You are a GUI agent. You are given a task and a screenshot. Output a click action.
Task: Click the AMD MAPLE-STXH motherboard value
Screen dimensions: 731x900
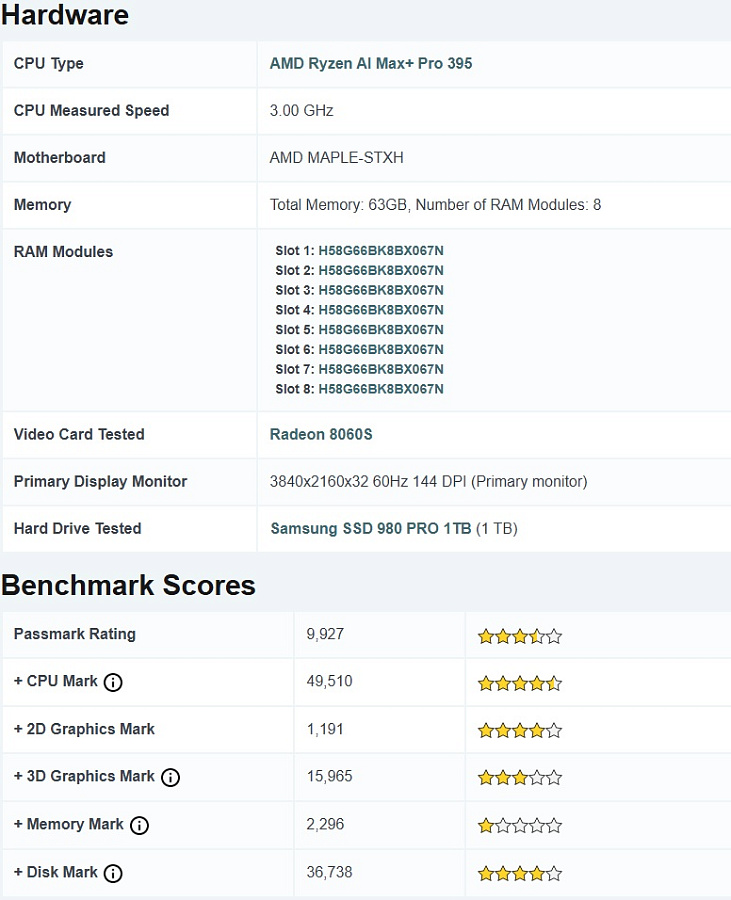336,157
